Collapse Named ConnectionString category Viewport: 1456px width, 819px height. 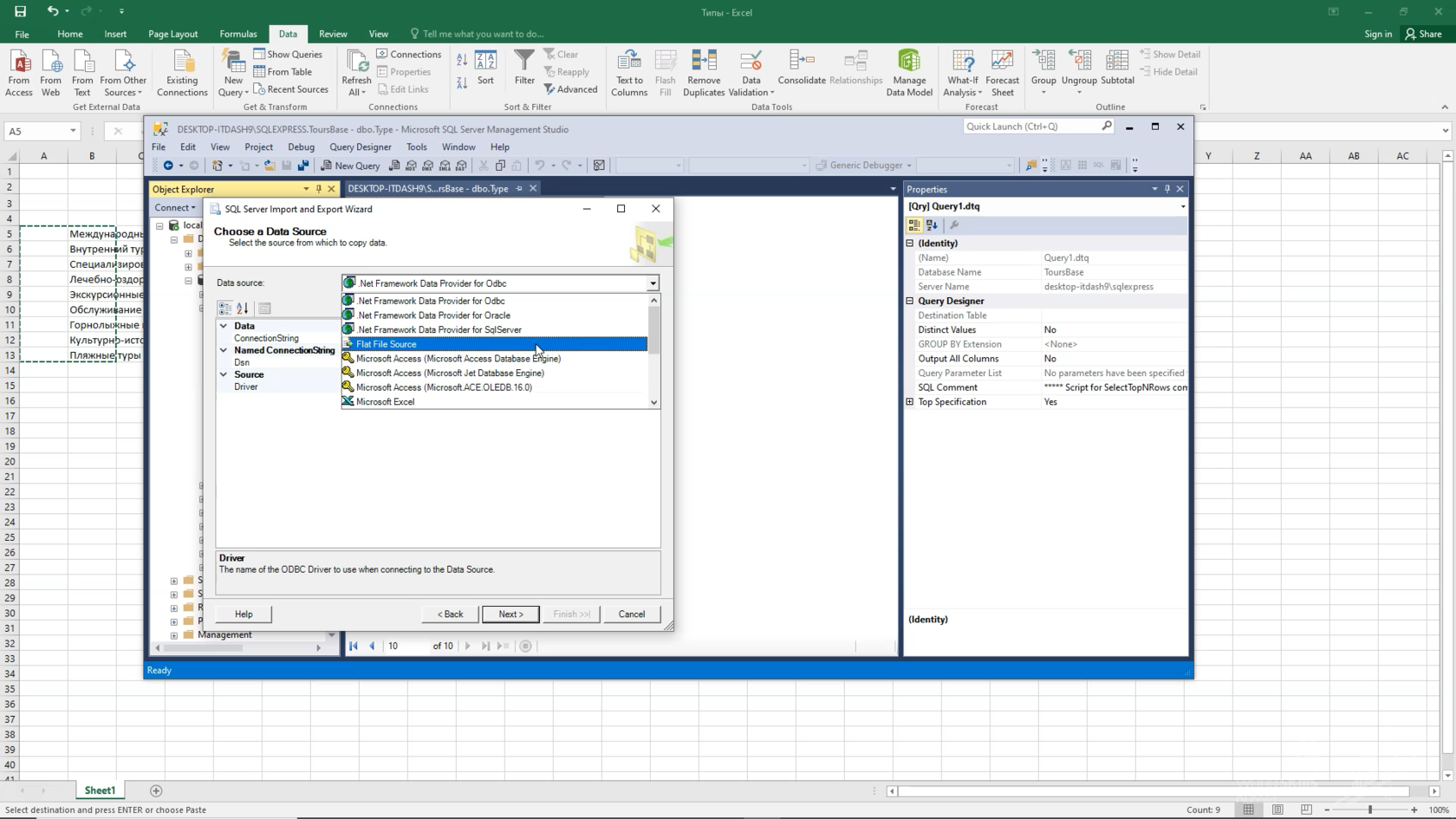(x=224, y=351)
